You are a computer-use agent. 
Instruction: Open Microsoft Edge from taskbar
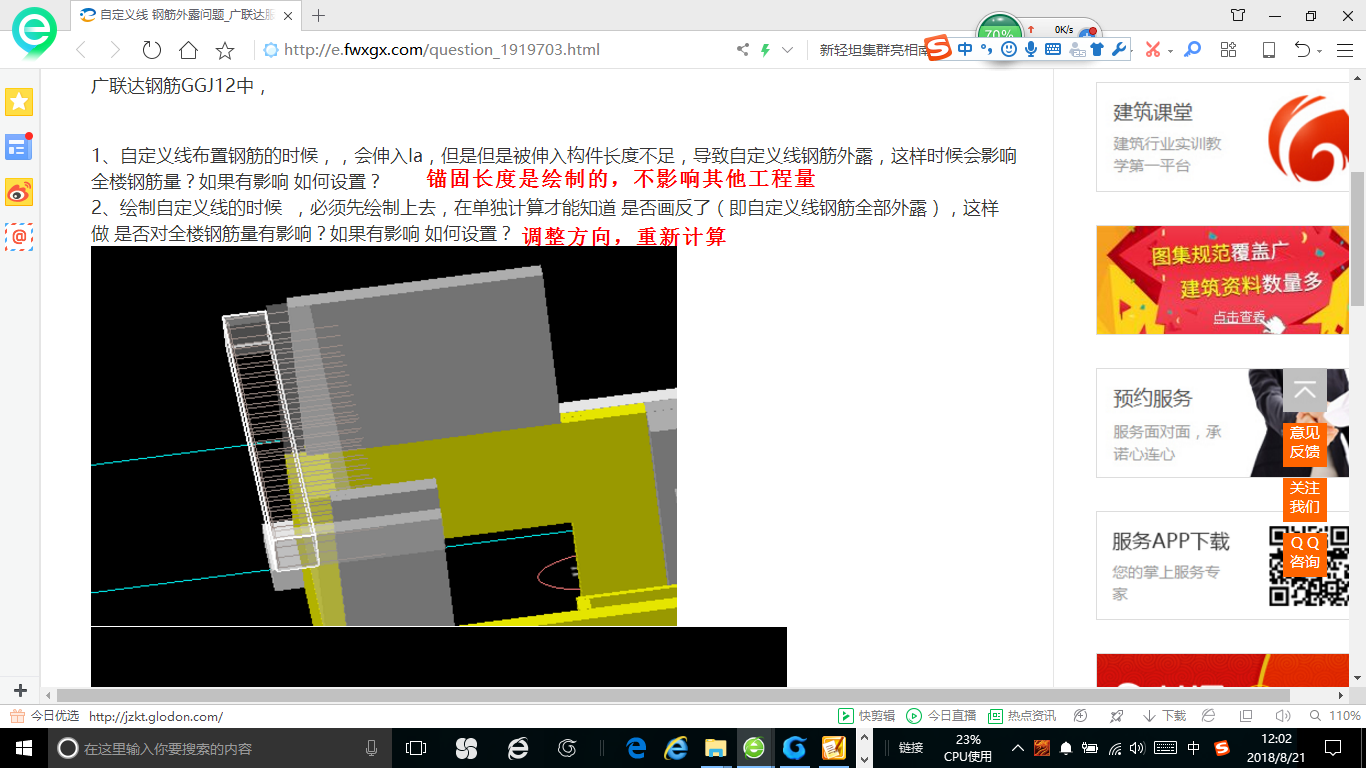tap(635, 748)
